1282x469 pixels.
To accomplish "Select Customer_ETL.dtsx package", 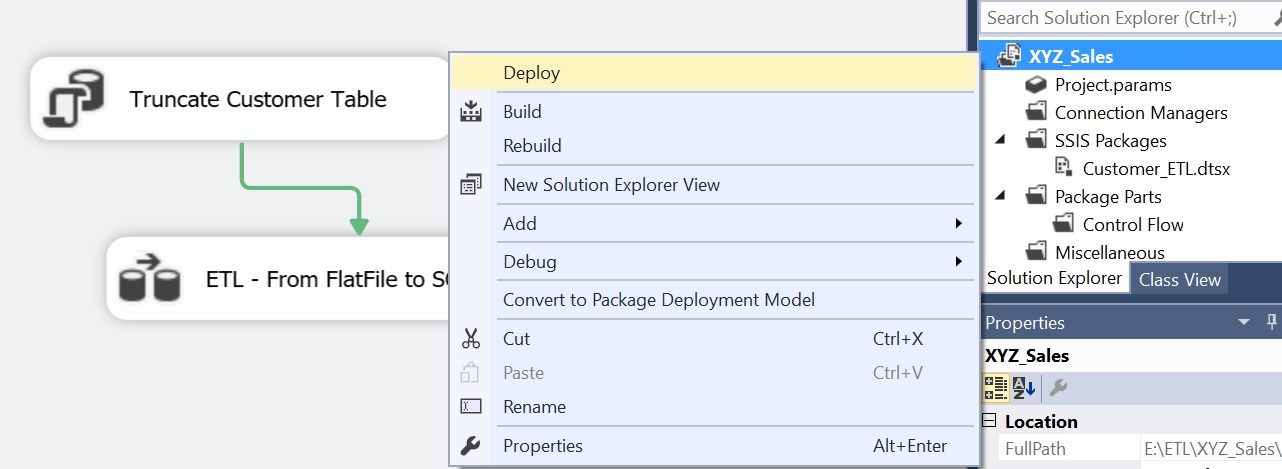I will [x=1156, y=169].
